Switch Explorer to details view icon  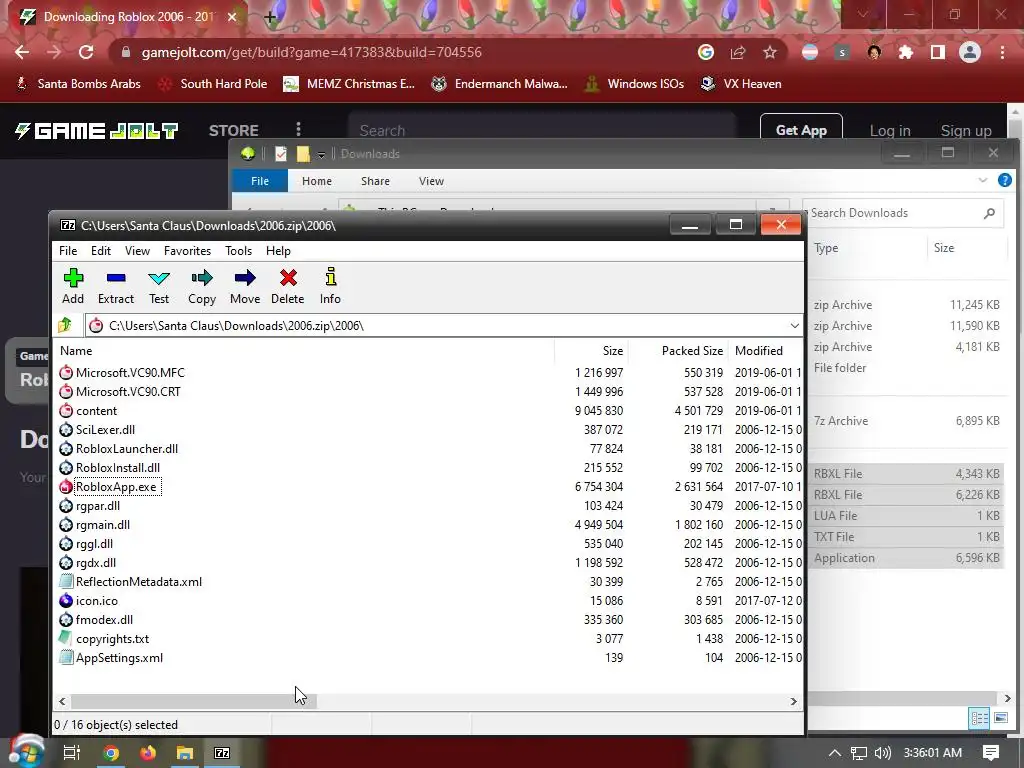[x=980, y=718]
